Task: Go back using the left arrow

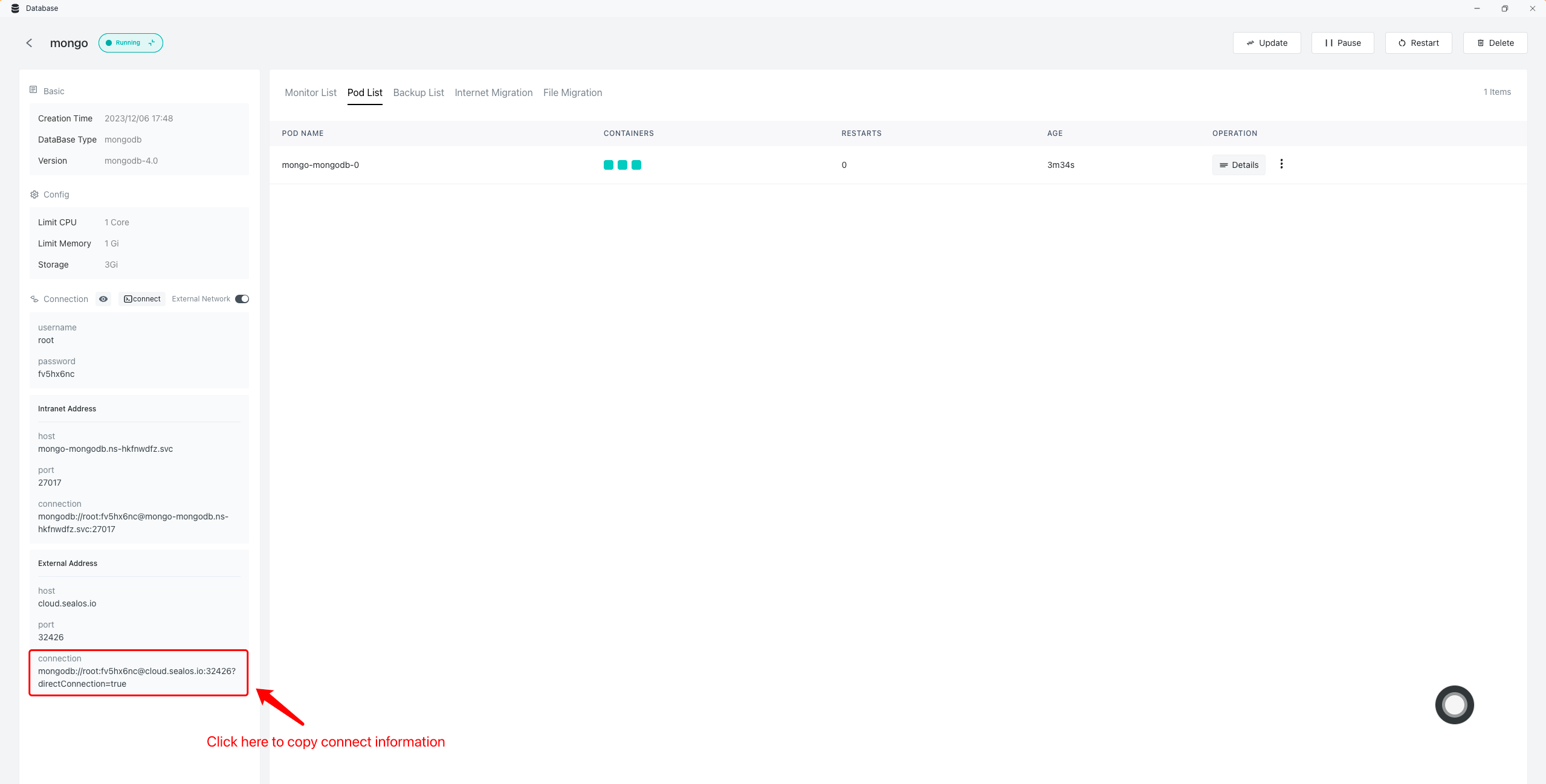Action: (x=29, y=43)
